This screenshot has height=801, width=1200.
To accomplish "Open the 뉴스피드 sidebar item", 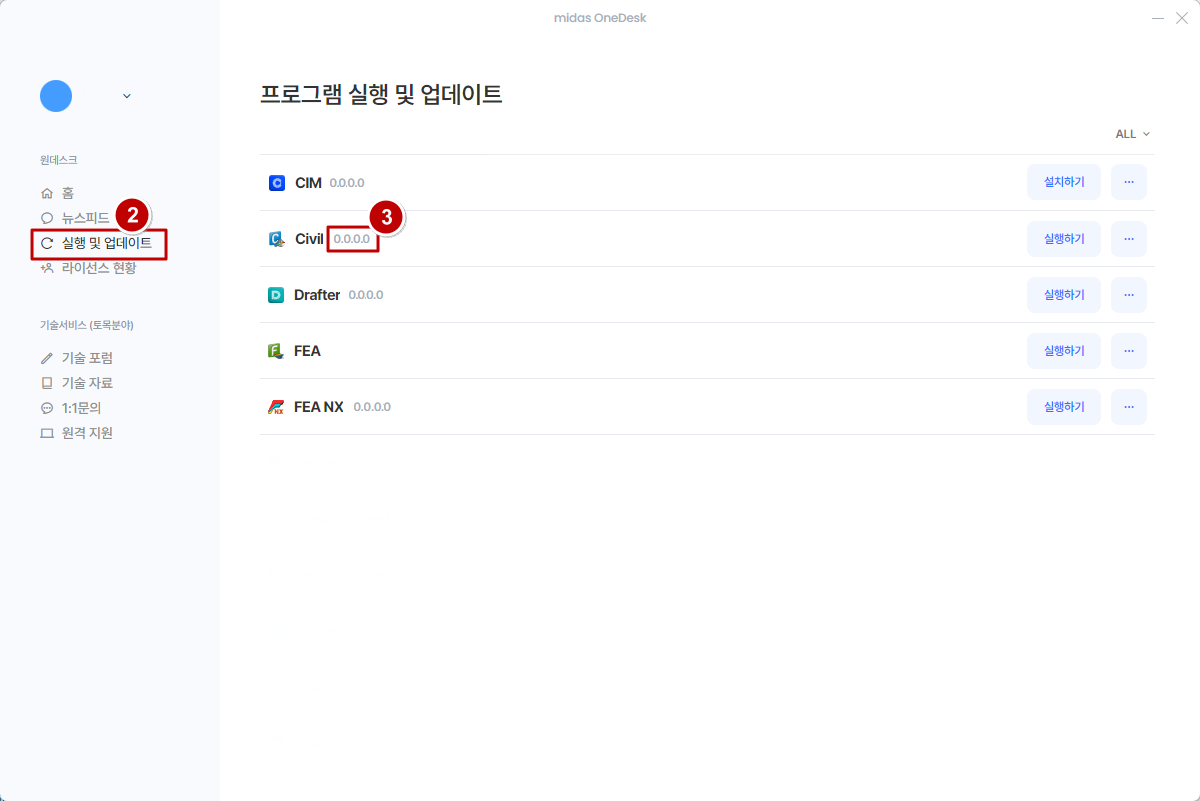I will (x=86, y=218).
